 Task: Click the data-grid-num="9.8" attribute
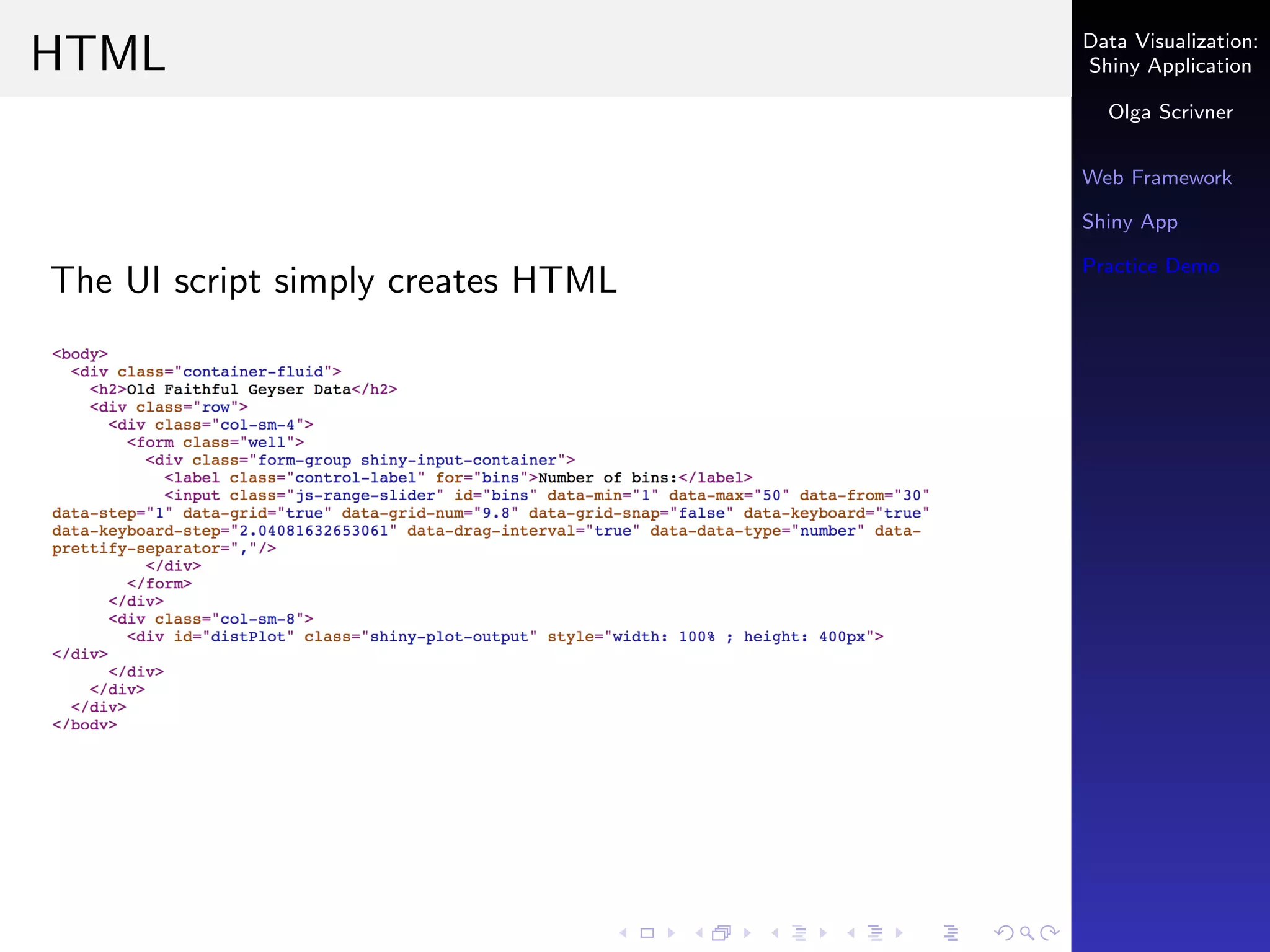click(x=430, y=513)
